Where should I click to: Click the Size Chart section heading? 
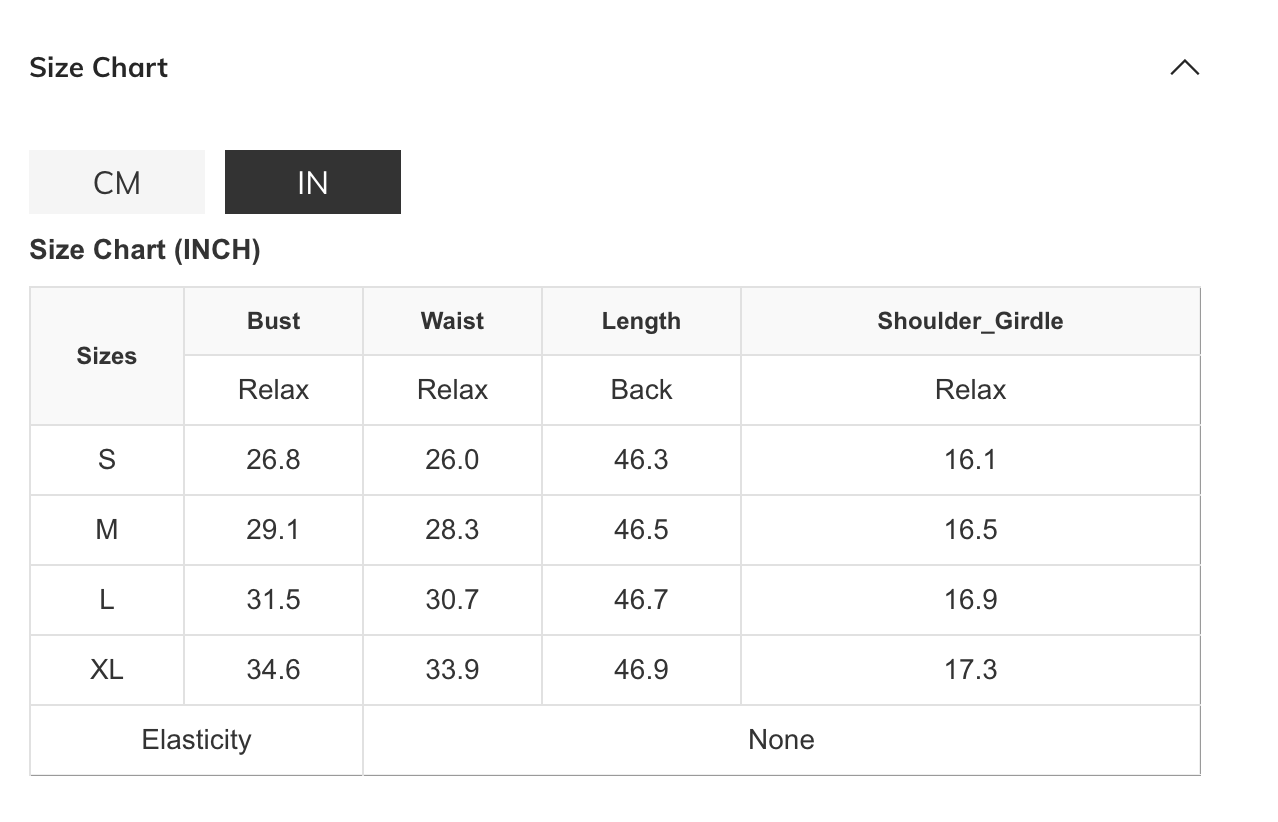[x=99, y=68]
